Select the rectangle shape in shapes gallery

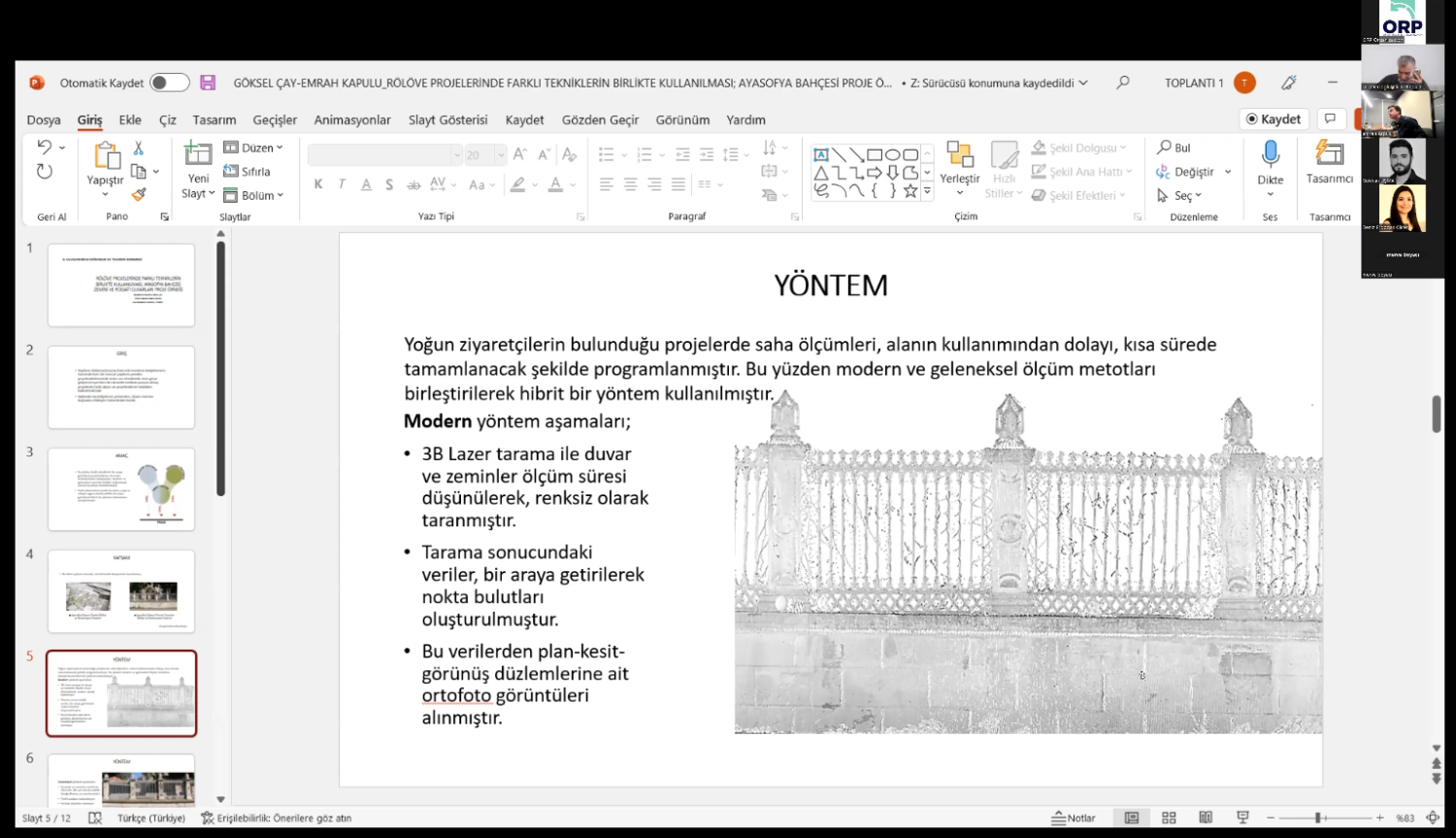click(875, 154)
